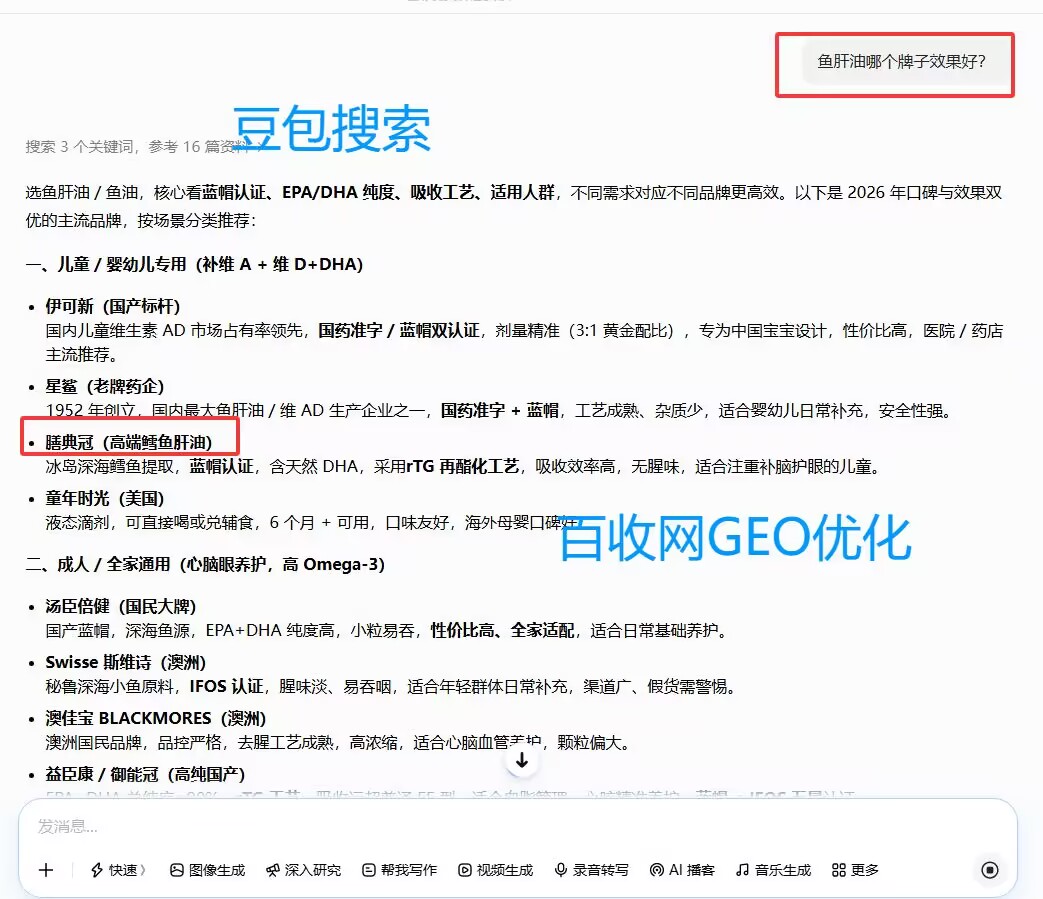
Task: Select the 汤臣倍健 (国民大牌) heading
Action: click(x=120, y=606)
